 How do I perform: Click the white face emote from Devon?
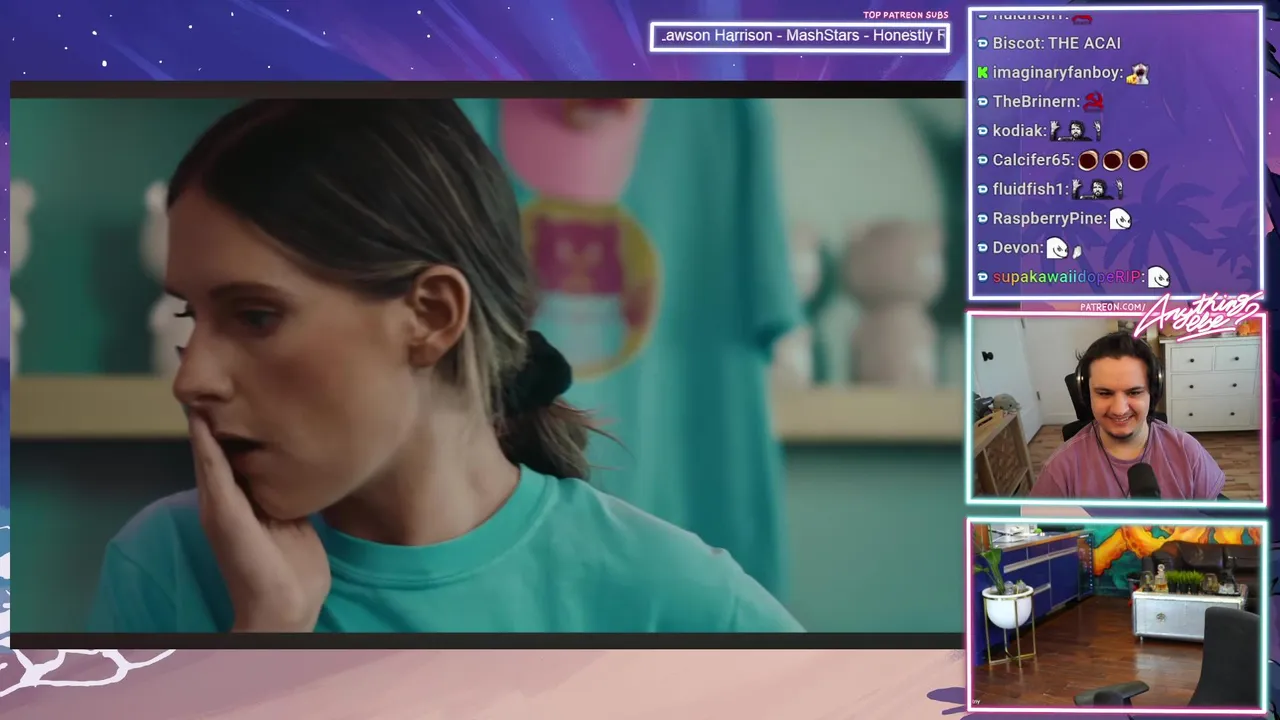click(1058, 248)
